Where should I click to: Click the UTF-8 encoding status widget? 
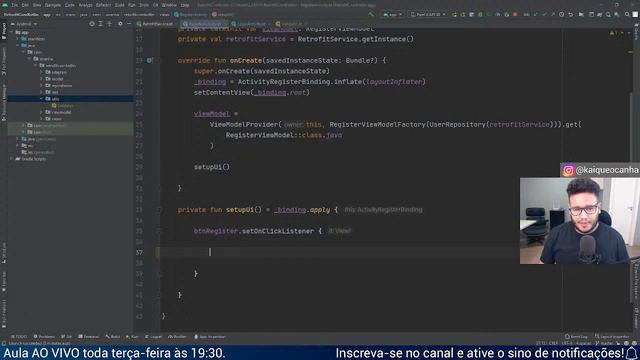tap(567, 343)
